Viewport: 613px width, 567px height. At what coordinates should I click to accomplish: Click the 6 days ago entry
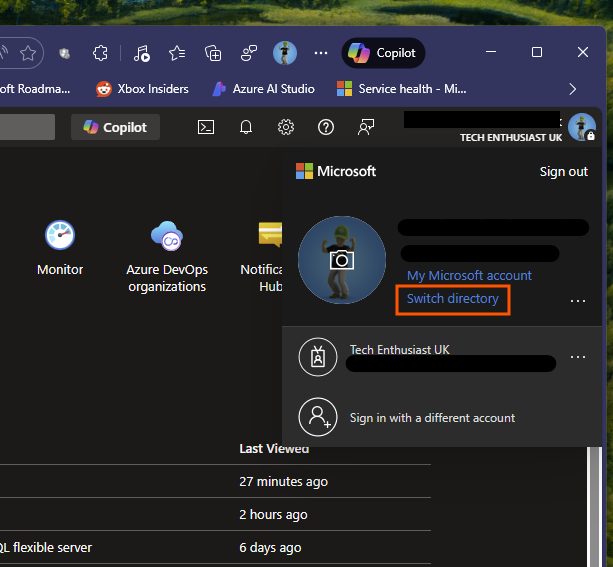[270, 548]
